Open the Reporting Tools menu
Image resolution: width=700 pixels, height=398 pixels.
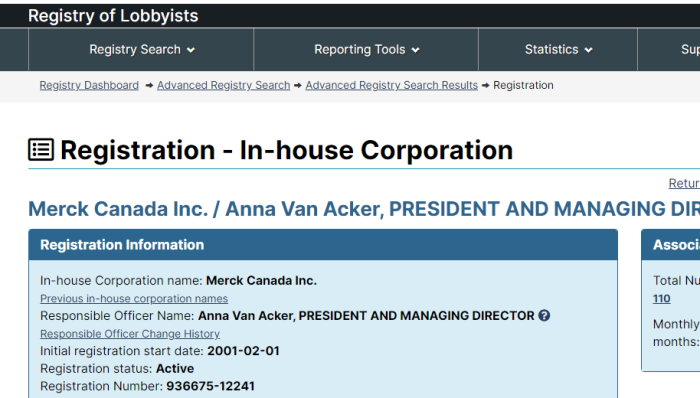pyautogui.click(x=366, y=50)
